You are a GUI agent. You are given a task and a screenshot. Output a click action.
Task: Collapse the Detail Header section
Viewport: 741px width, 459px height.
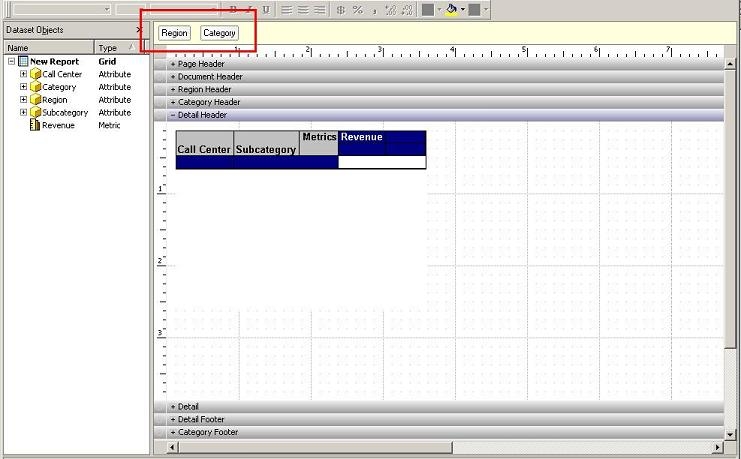tap(173, 115)
